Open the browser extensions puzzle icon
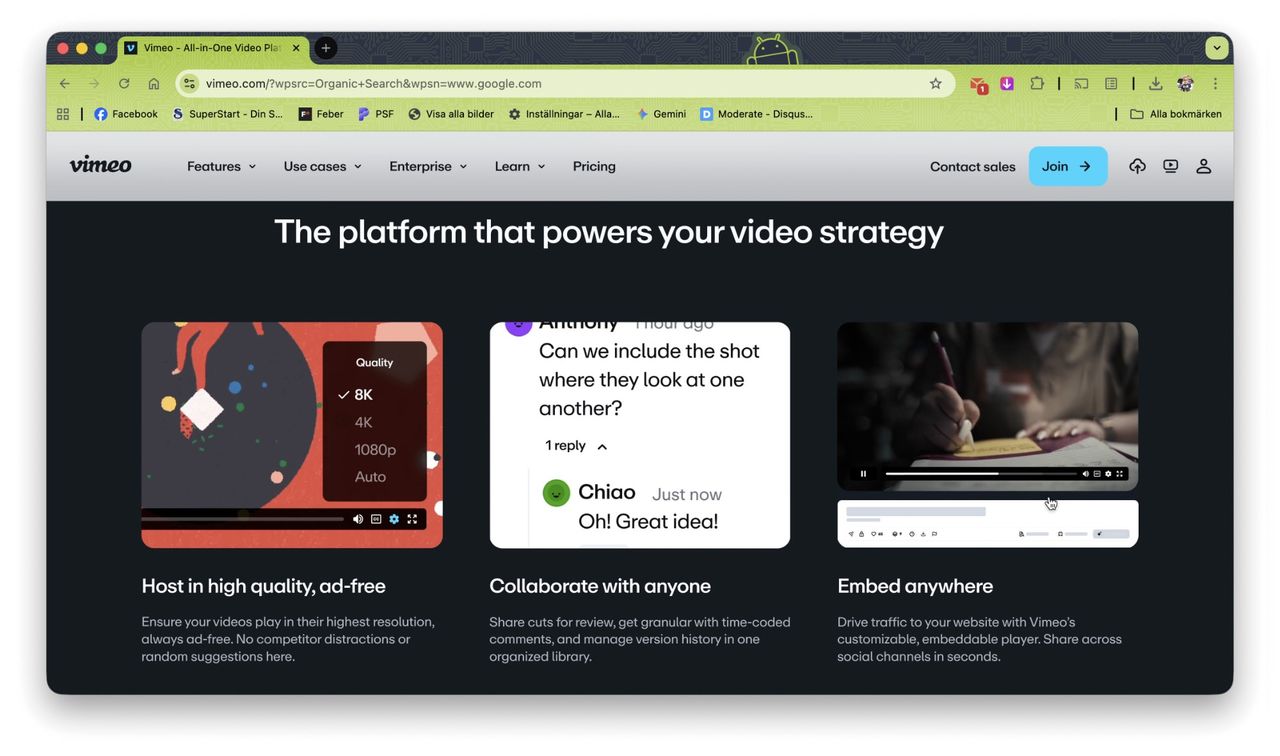Viewport: 1280px width, 756px height. coord(1037,83)
